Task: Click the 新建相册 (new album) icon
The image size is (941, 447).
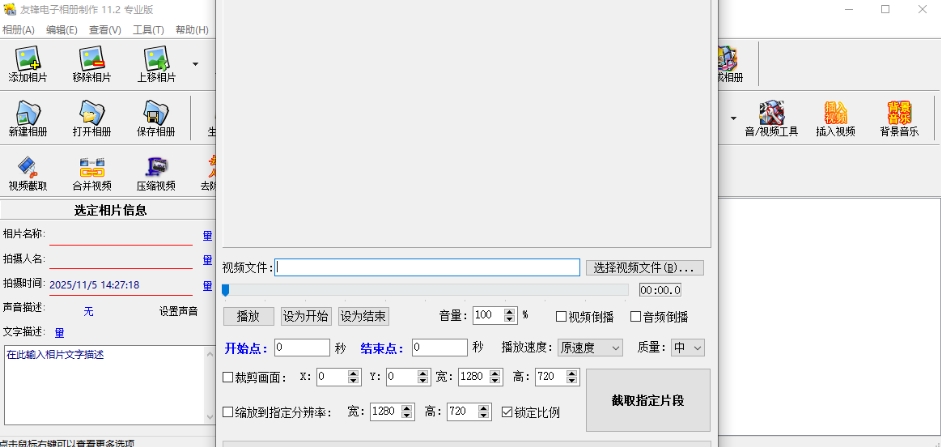Action: click(x=28, y=118)
